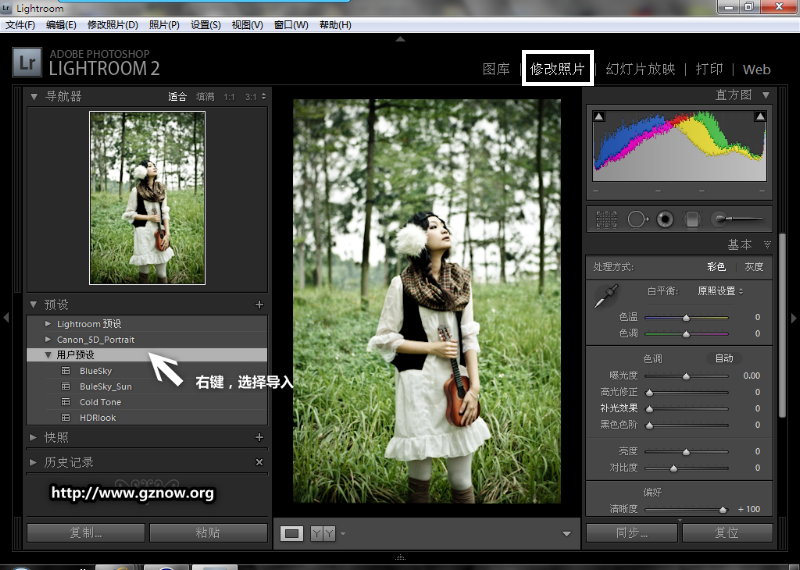Screen dimensions: 800x570
Task: Open the 图库 Library module tab
Action: (496, 69)
